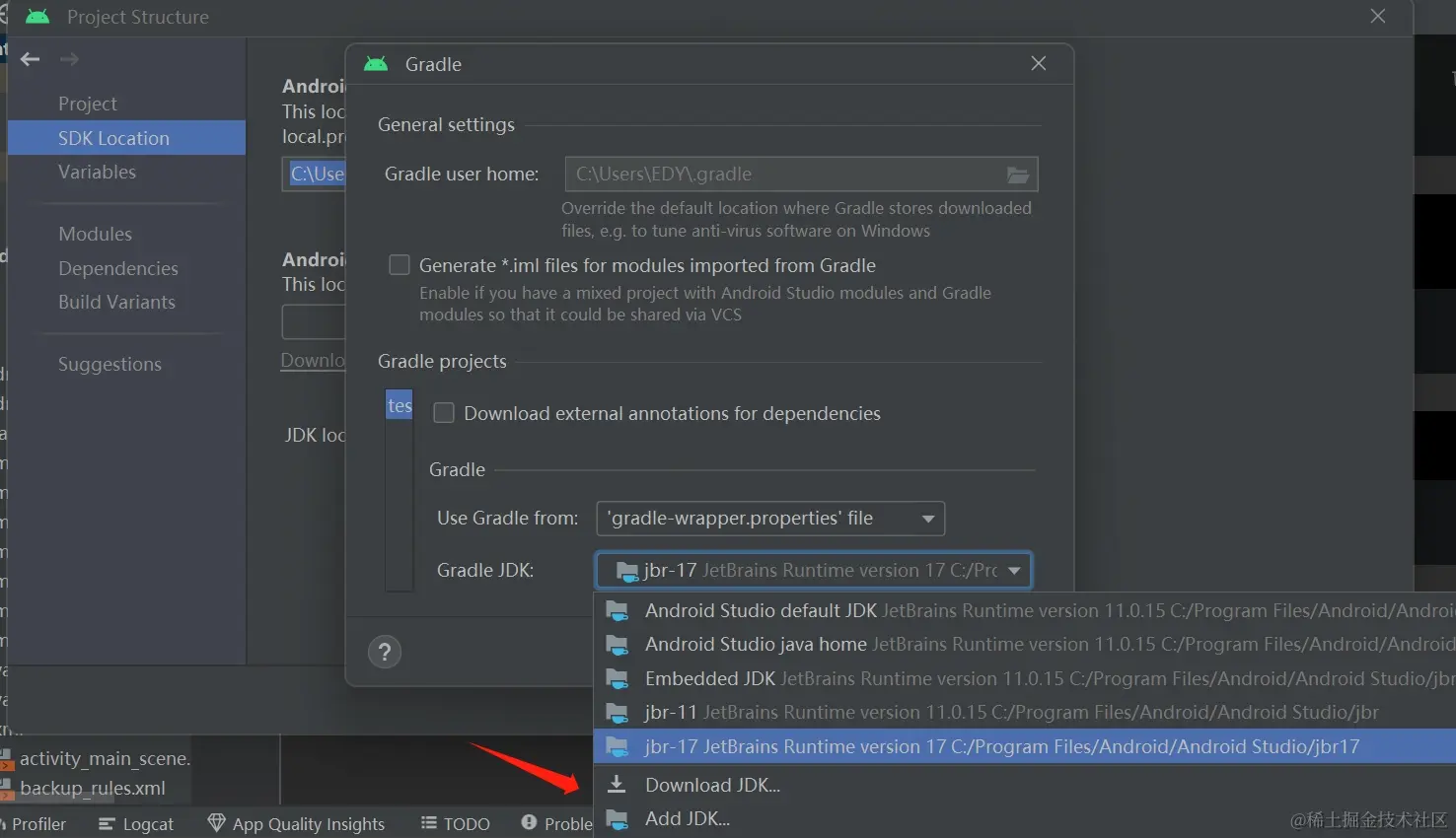Open Dependencies section in sidebar

[118, 268]
